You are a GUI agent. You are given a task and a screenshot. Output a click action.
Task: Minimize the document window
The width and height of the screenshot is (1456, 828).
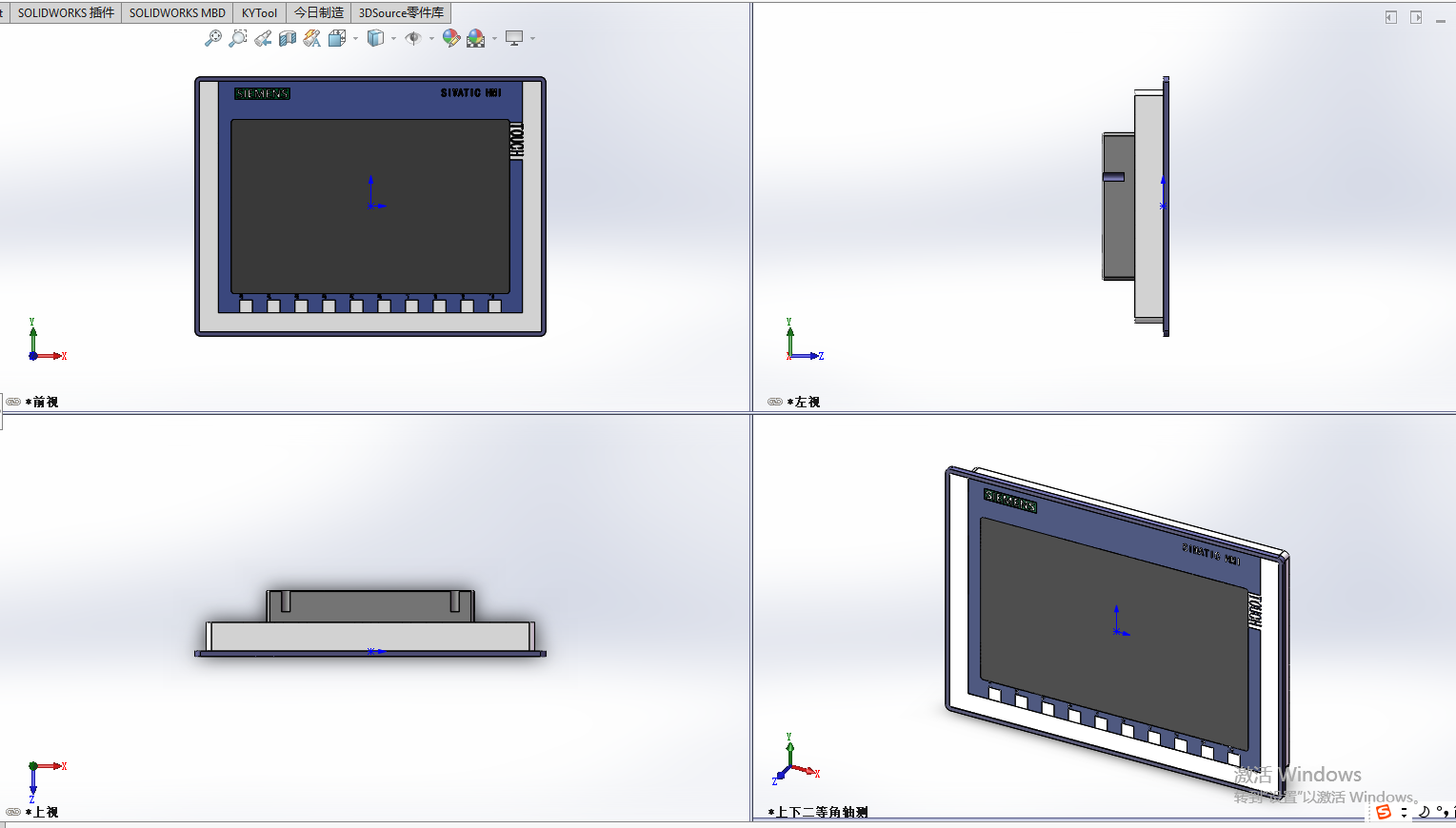(1441, 19)
